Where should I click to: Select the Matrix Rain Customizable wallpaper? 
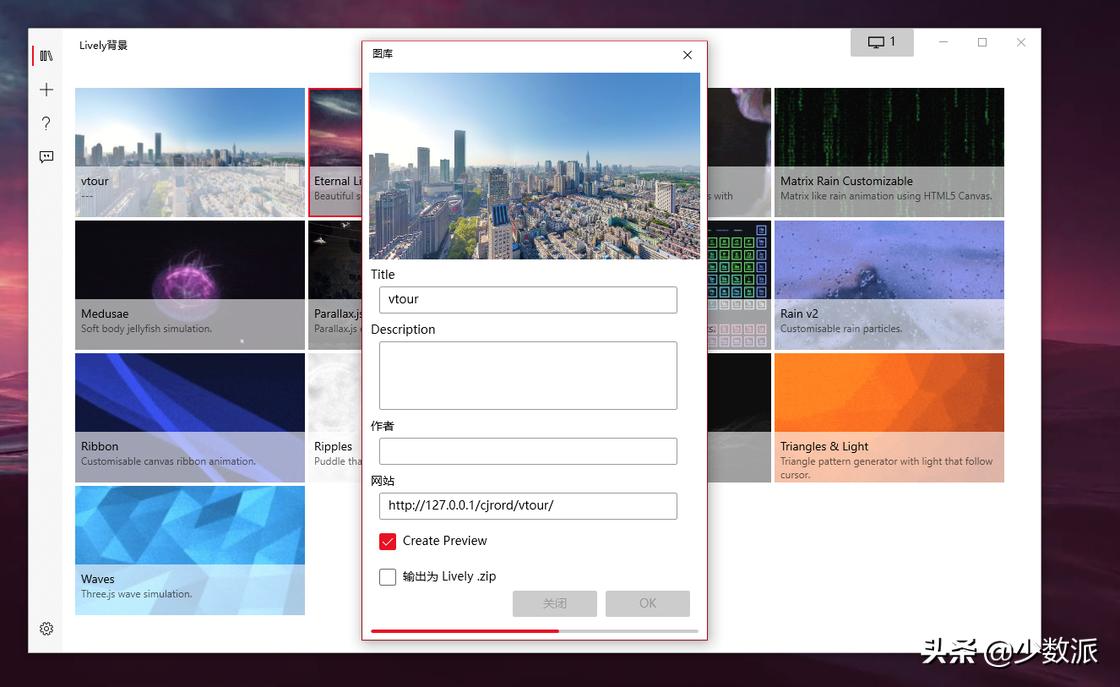pyautogui.click(x=888, y=150)
